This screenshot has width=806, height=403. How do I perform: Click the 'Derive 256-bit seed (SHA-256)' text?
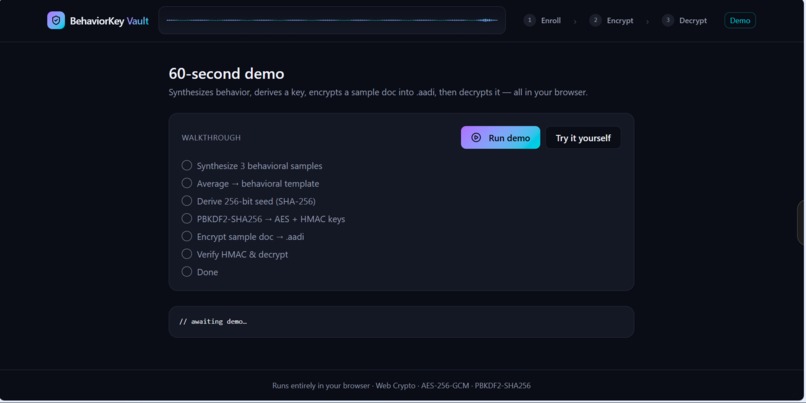(256, 202)
